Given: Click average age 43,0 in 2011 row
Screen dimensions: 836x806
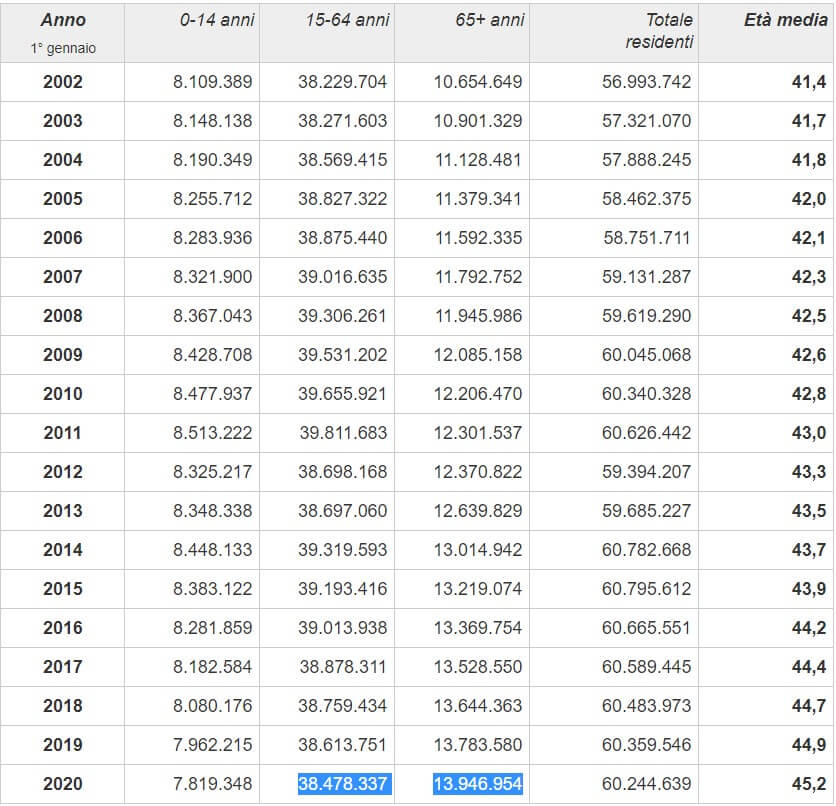Looking at the screenshot, I should coord(808,433).
